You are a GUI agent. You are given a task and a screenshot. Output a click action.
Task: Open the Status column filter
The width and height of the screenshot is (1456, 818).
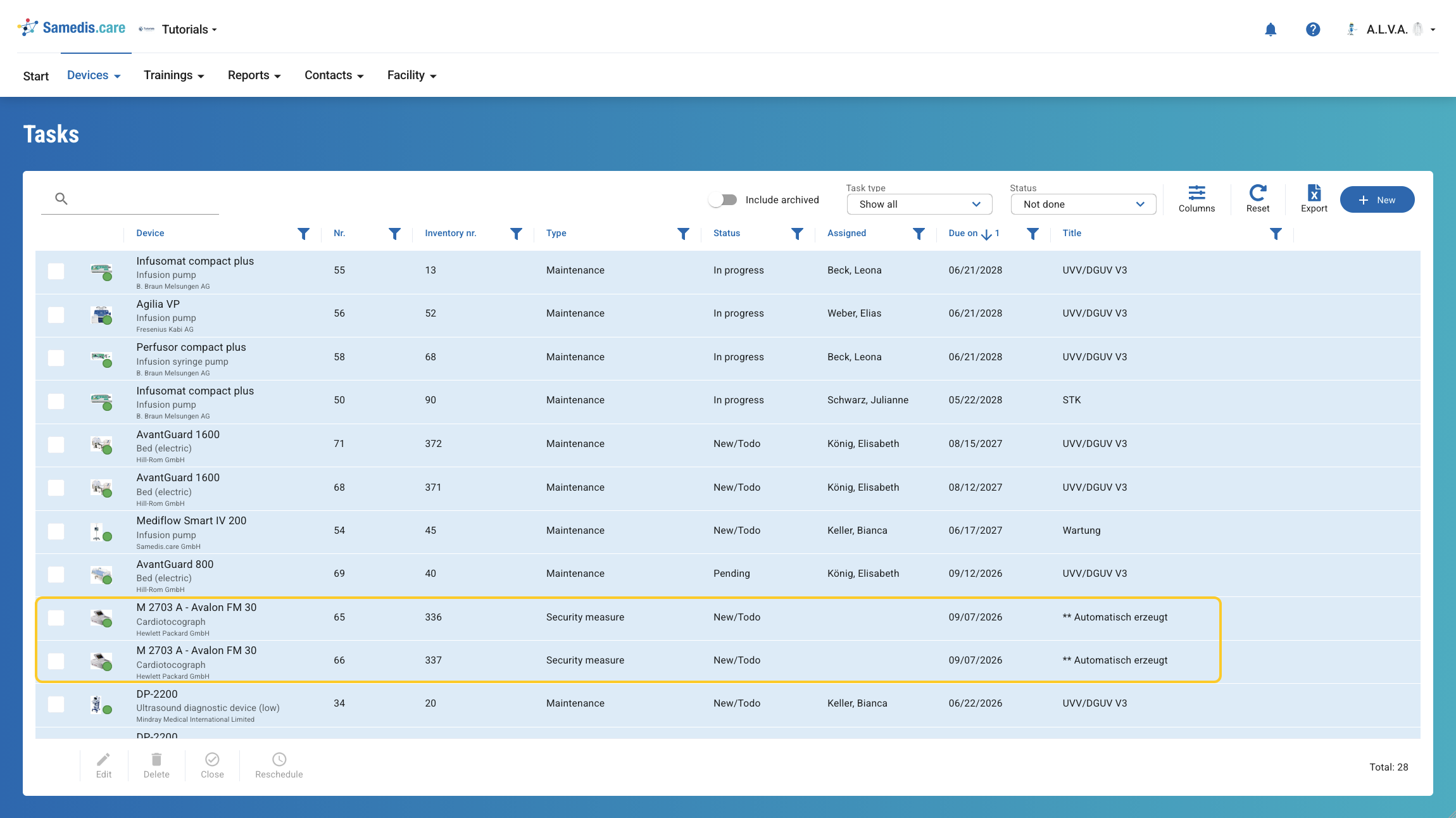pos(797,234)
